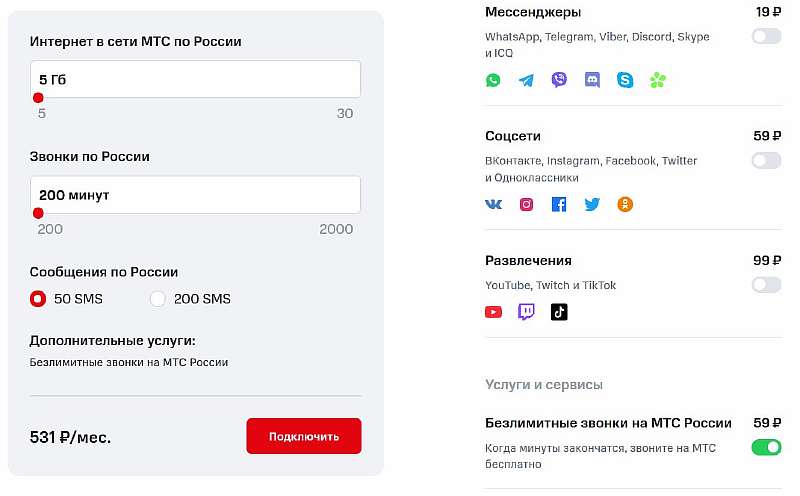Image resolution: width=800 pixels, height=496 pixels.
Task: Click the Telegram icon
Action: pyautogui.click(x=526, y=80)
